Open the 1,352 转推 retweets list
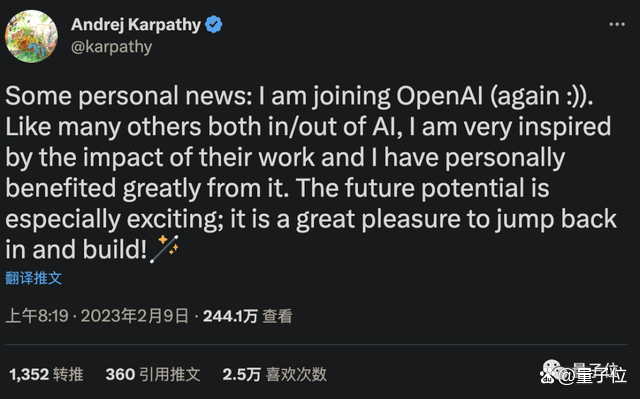The height and width of the screenshot is (399, 640). click(x=46, y=374)
